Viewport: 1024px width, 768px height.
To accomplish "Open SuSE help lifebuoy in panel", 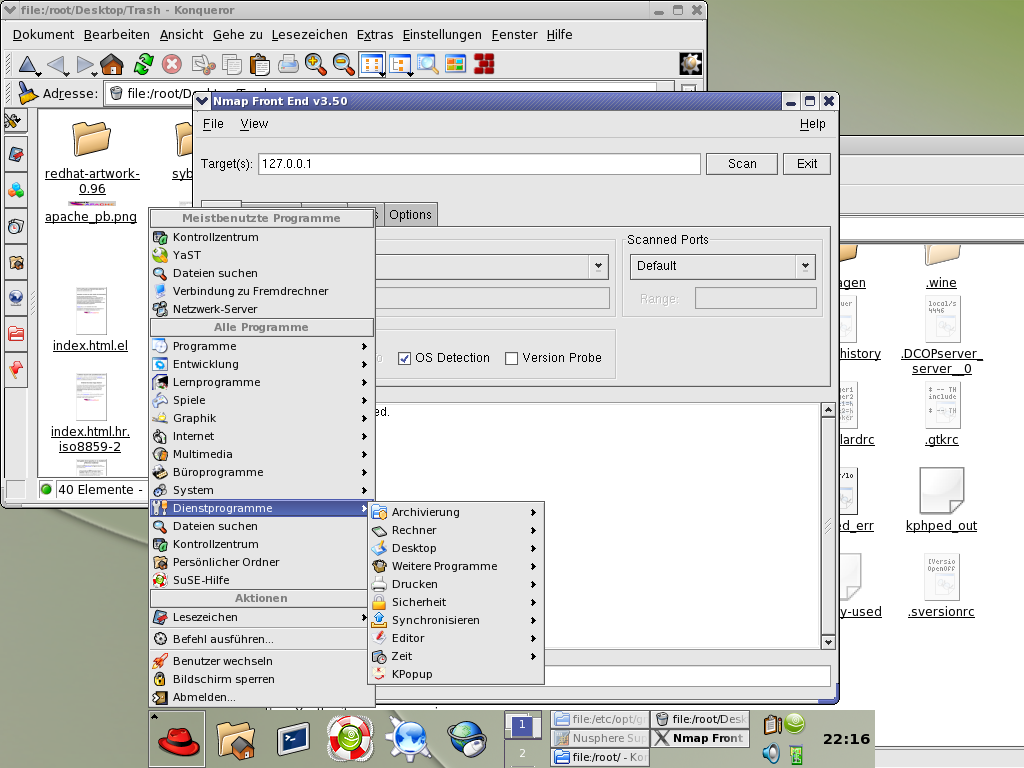I will (351, 739).
